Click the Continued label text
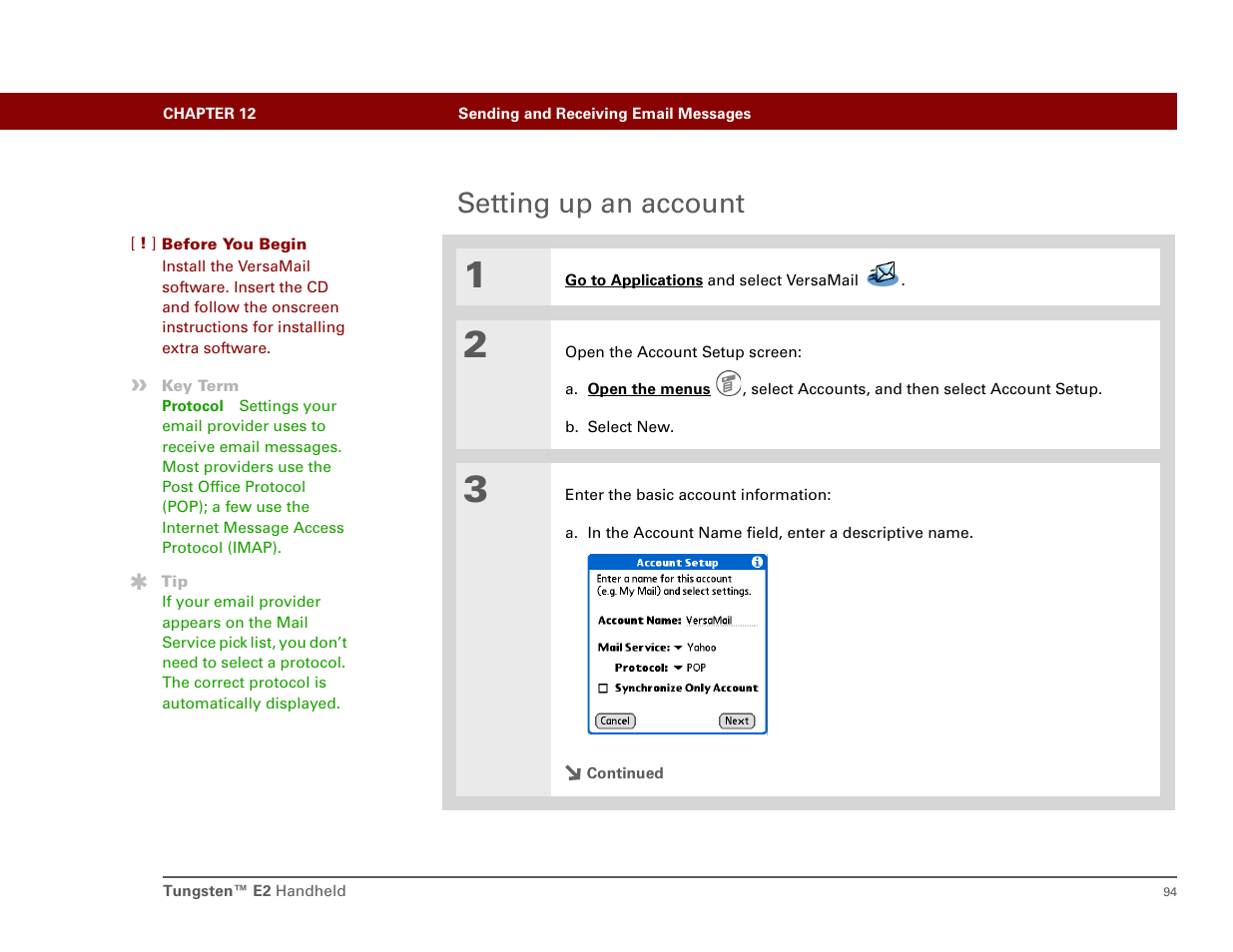Image resolution: width=1233 pixels, height=952 pixels. 625,773
